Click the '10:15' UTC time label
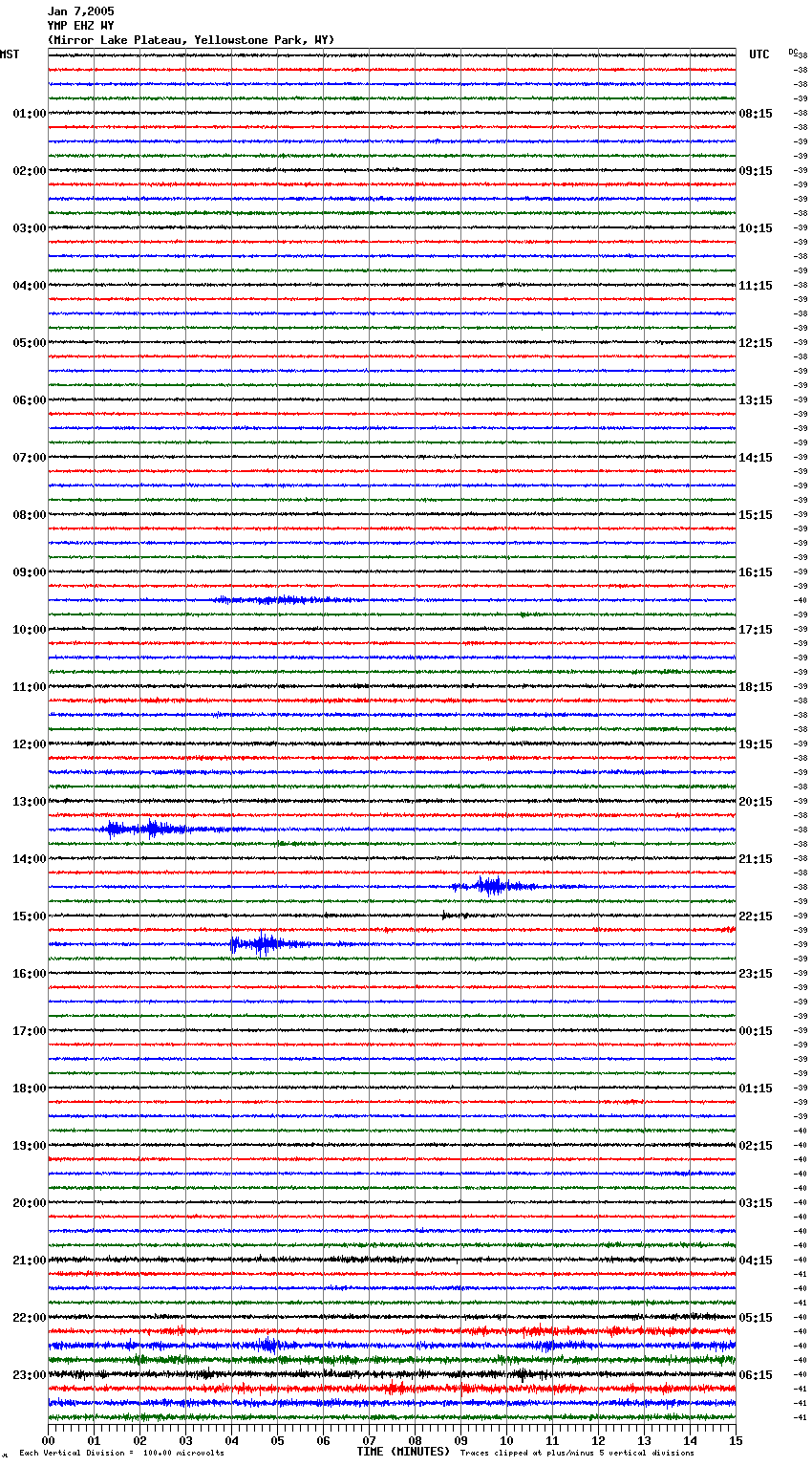Image resolution: width=812 pixels, height=1466 pixels. (756, 228)
